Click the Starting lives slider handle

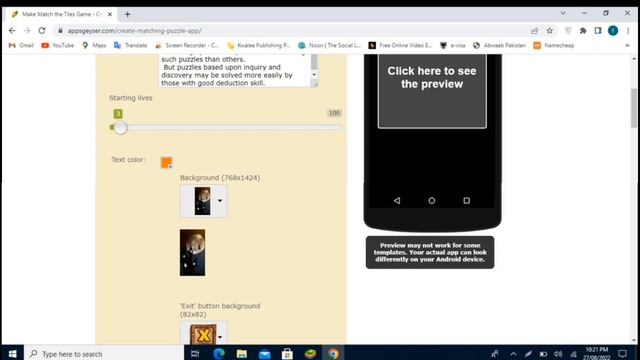click(120, 127)
